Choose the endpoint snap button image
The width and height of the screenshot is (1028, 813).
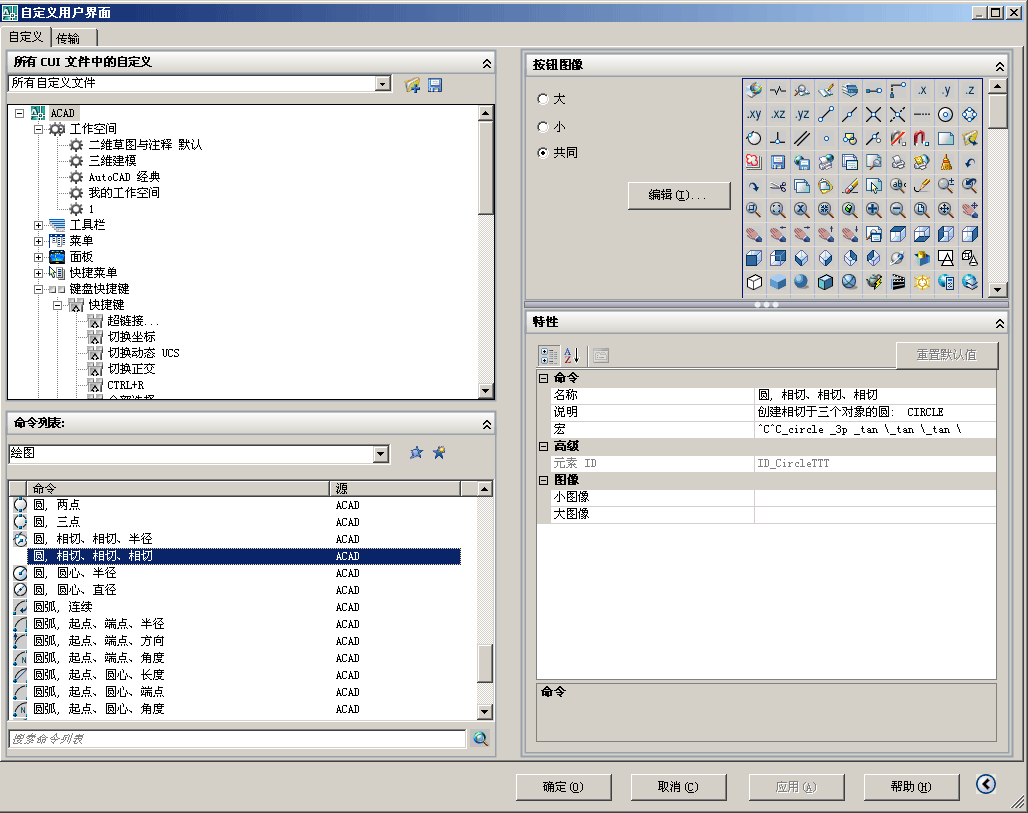[x=825, y=115]
